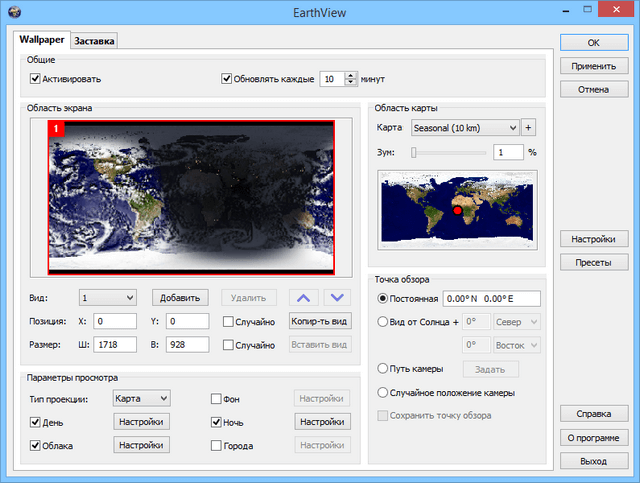Click the Применить button
Screen dimensions: 640x483
tap(593, 66)
